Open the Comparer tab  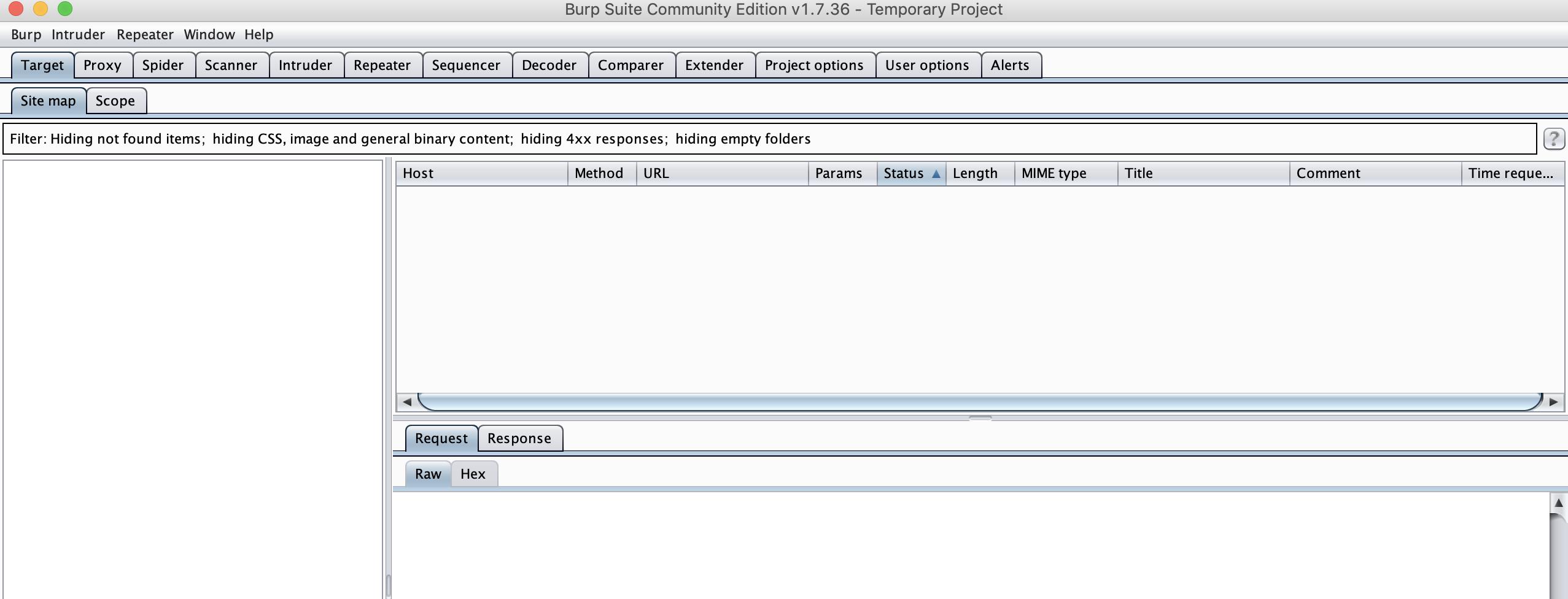(631, 65)
